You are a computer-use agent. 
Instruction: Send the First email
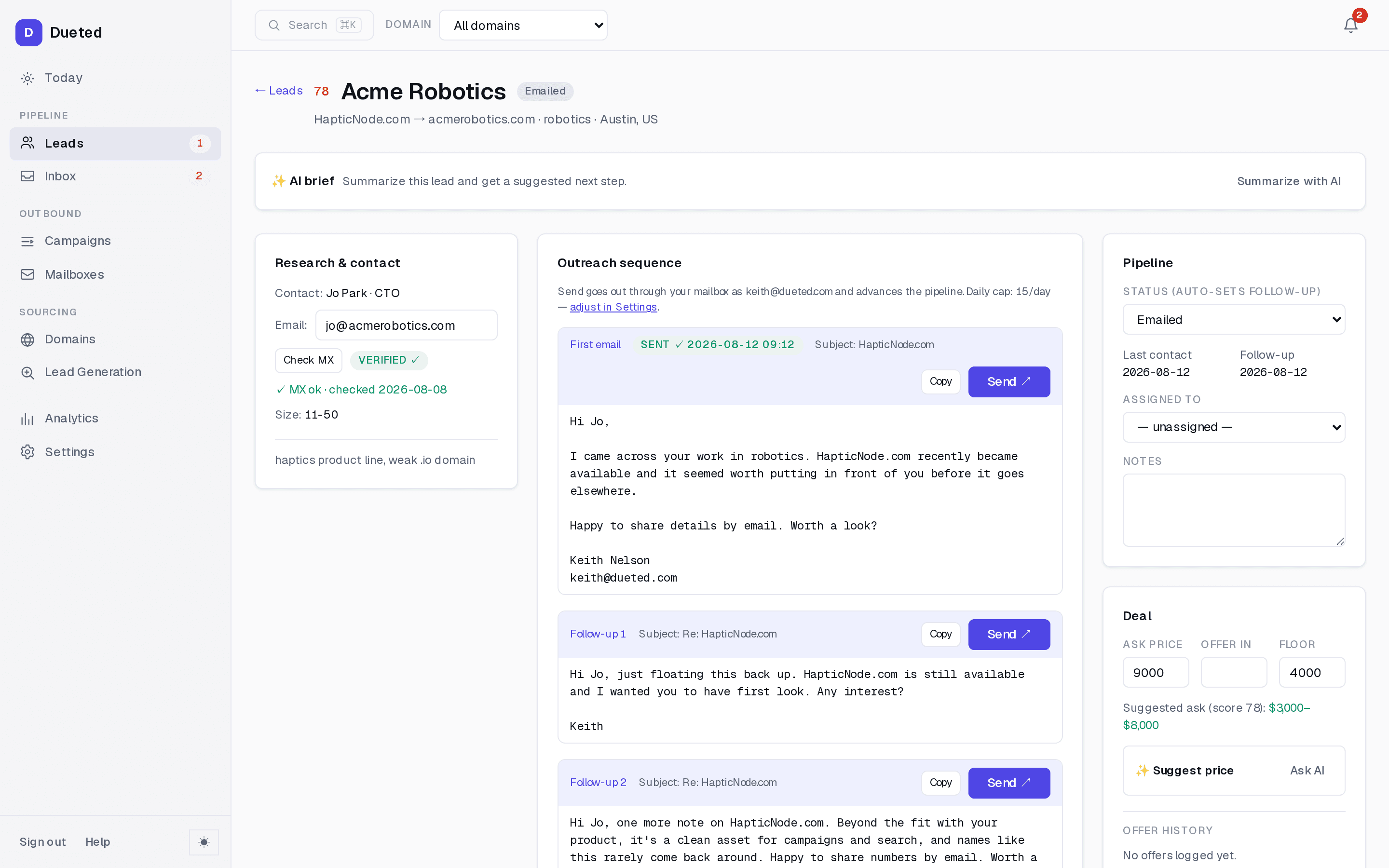[1008, 382]
